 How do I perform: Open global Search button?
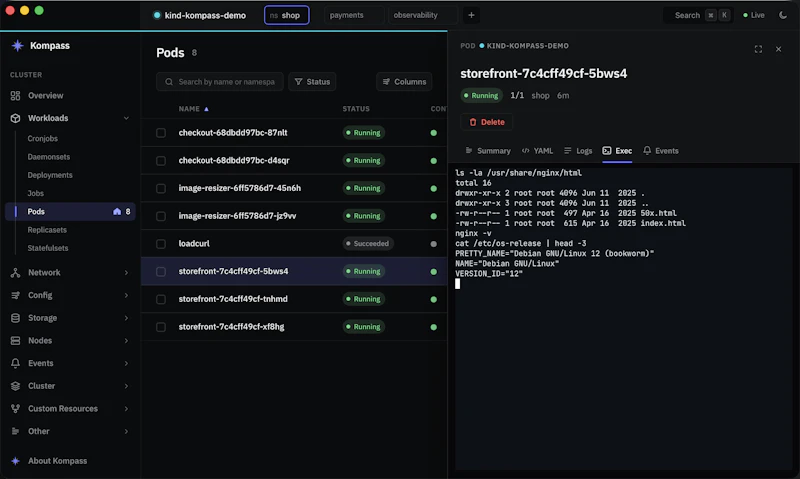click(698, 15)
